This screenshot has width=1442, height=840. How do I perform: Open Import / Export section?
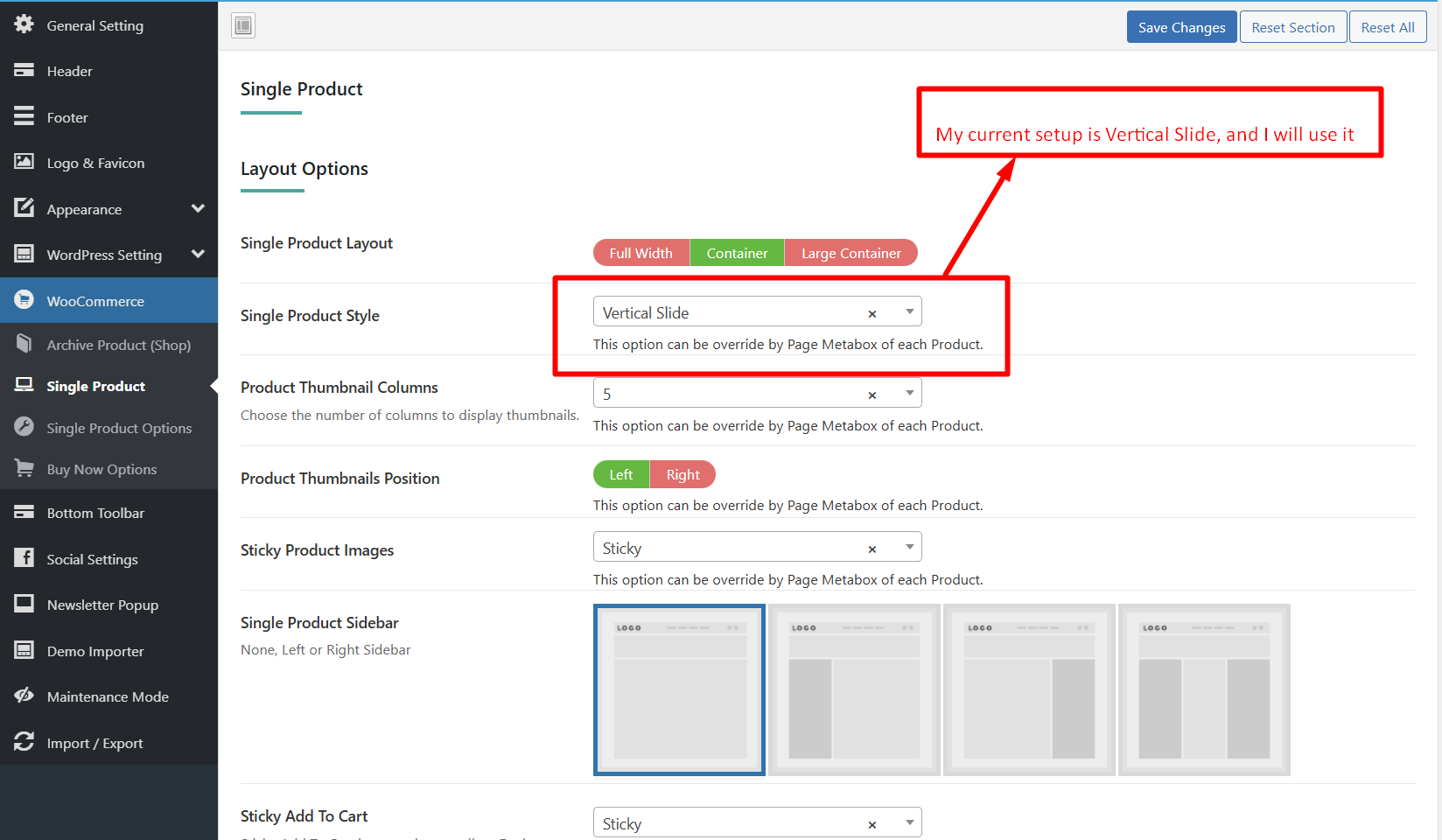click(108, 743)
